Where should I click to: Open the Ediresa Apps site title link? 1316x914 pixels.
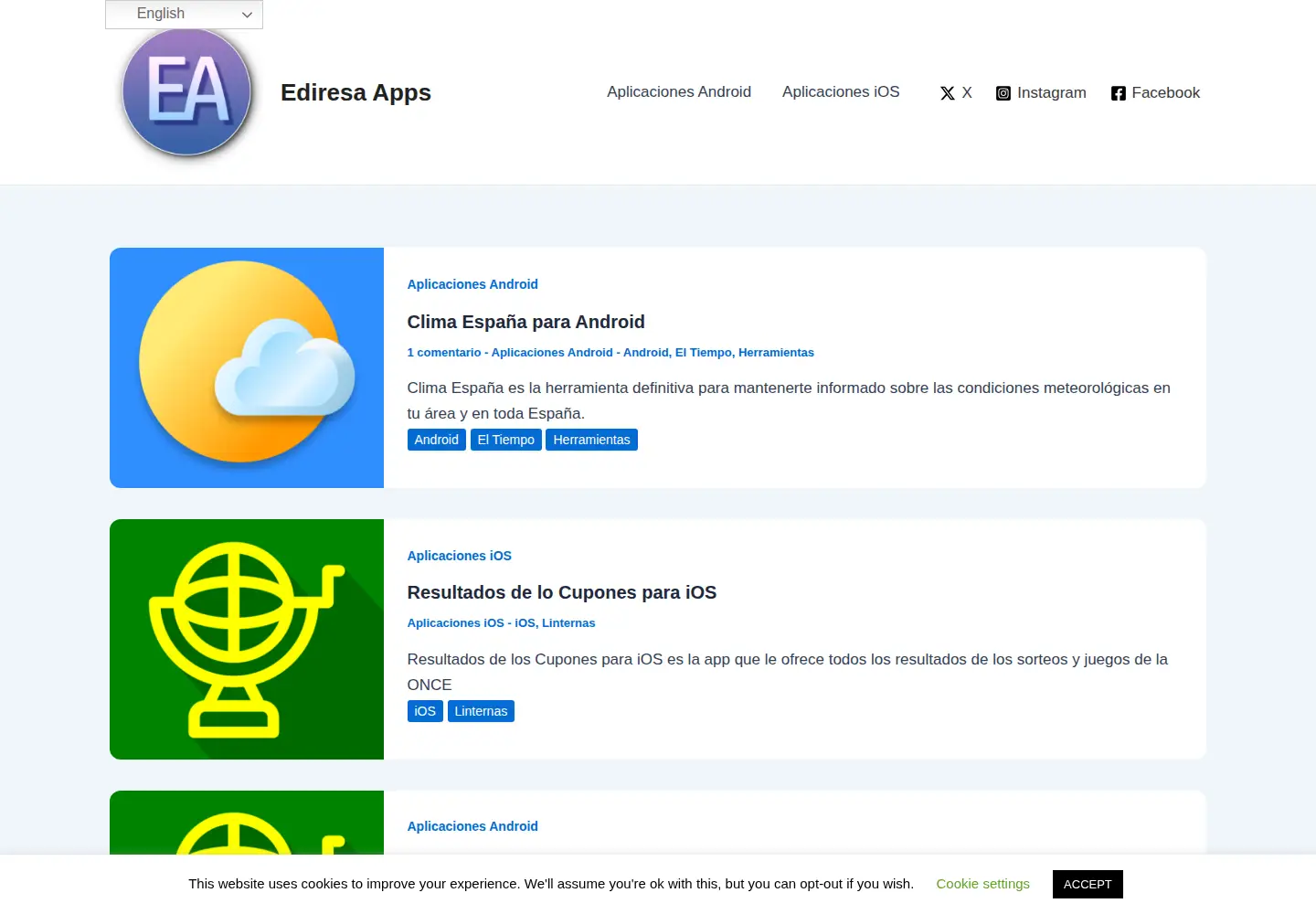(x=356, y=92)
